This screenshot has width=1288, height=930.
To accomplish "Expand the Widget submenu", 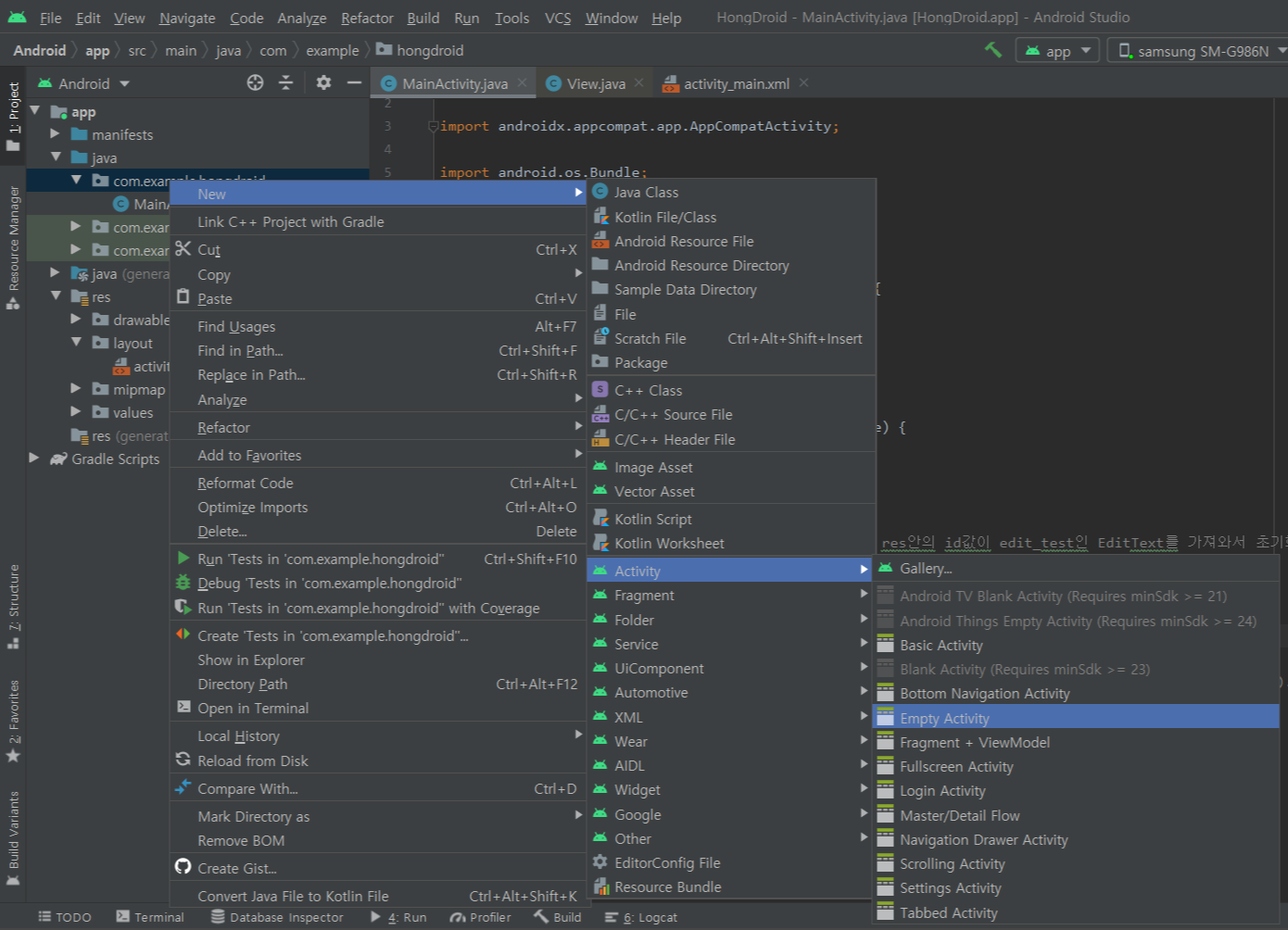I will point(732,789).
